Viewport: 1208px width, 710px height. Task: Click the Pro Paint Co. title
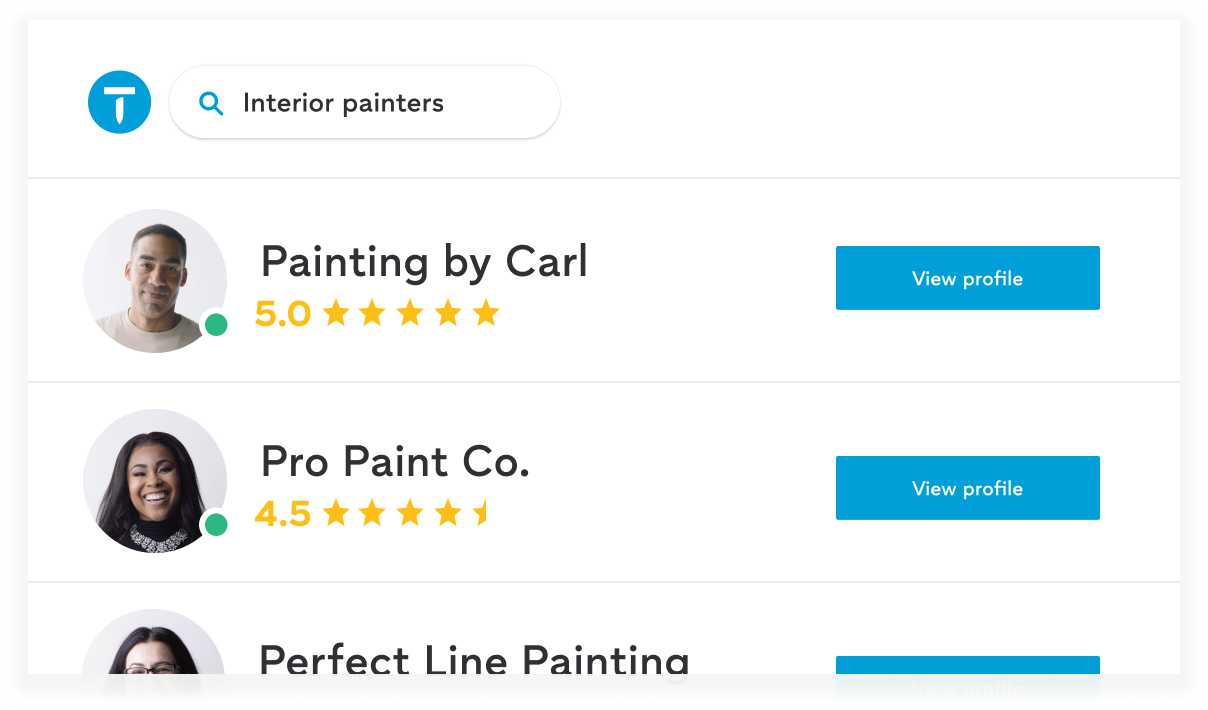pyautogui.click(x=395, y=462)
